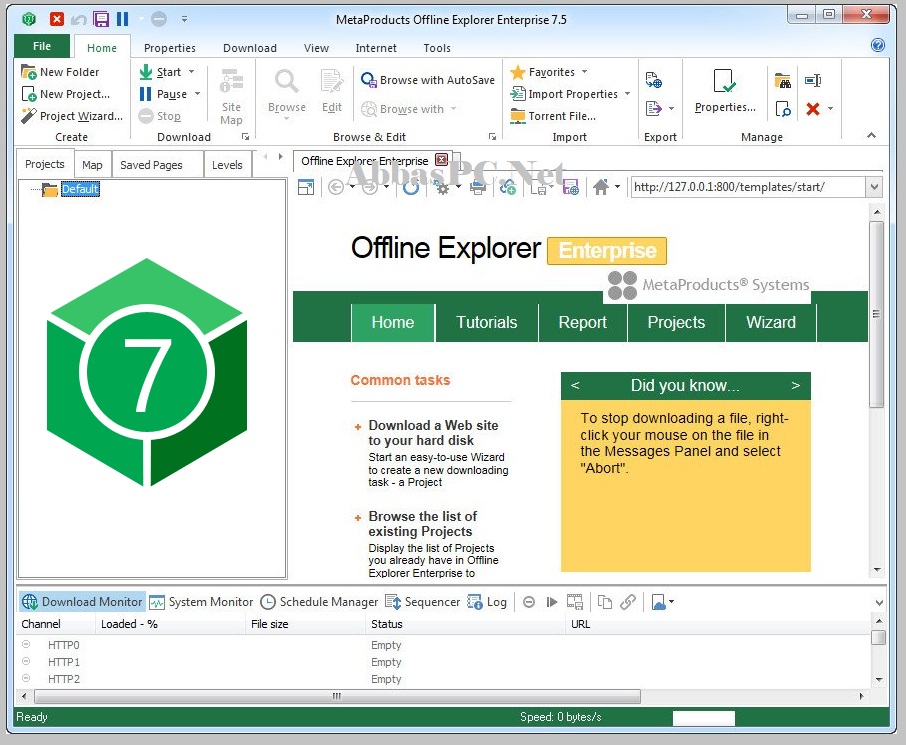906x745 pixels.
Task: Click the URL address input field
Action: tap(748, 187)
